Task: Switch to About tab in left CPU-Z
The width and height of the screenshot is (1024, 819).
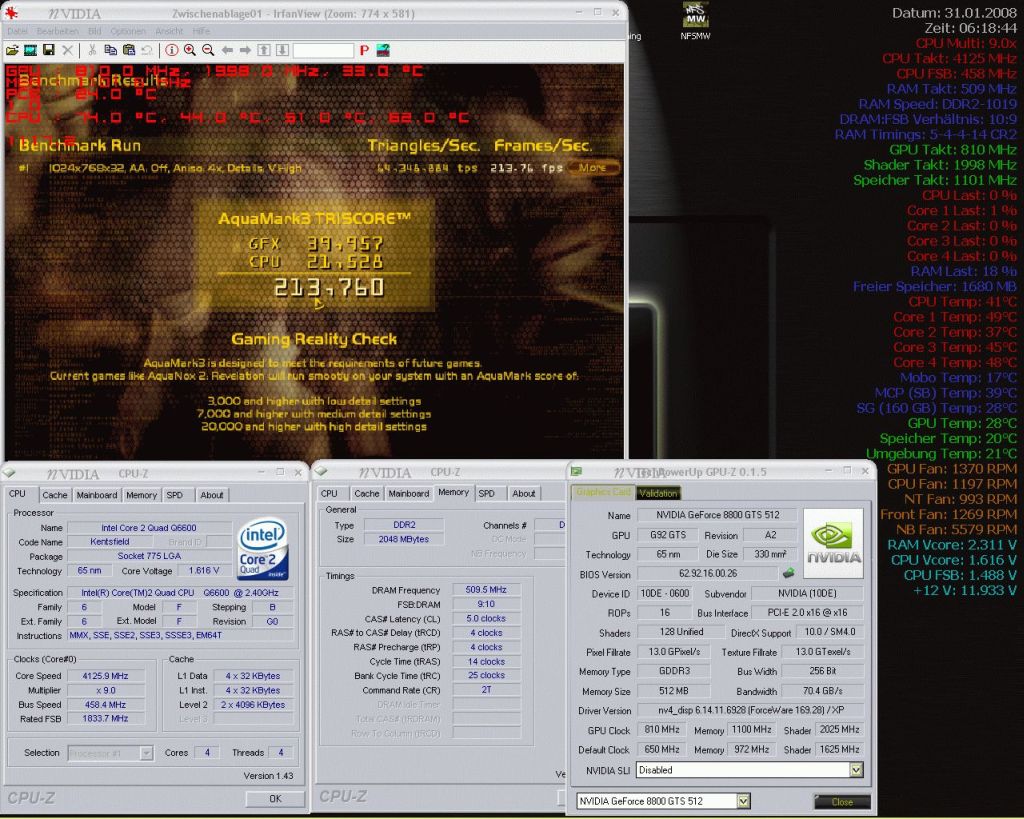Action: 212,495
